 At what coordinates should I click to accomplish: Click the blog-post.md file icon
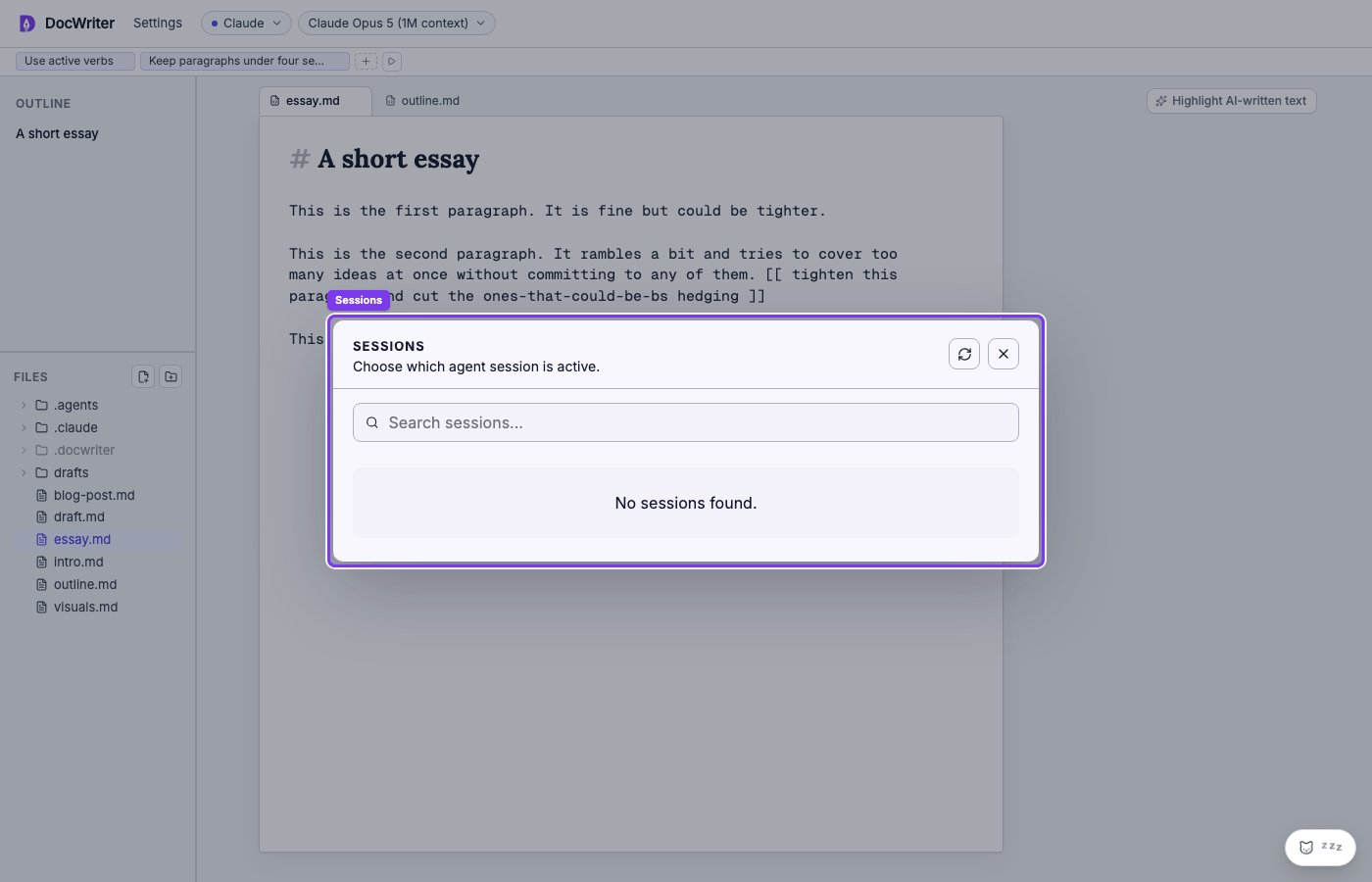click(x=41, y=495)
